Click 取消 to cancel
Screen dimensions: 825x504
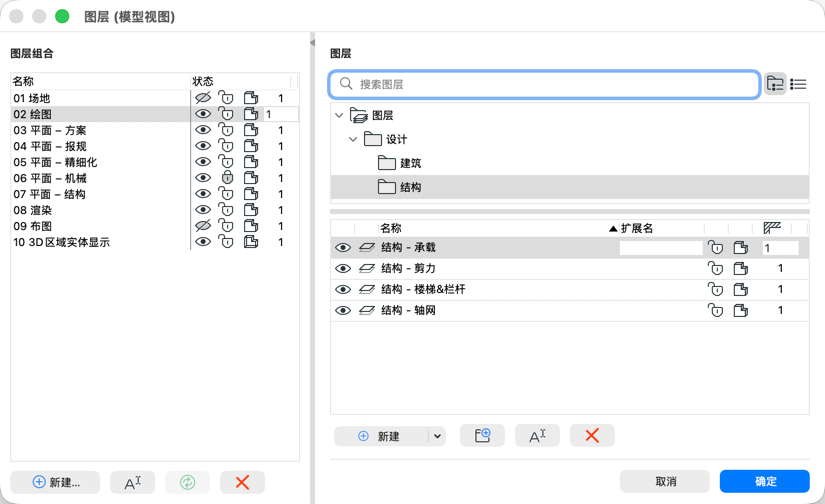click(665, 481)
